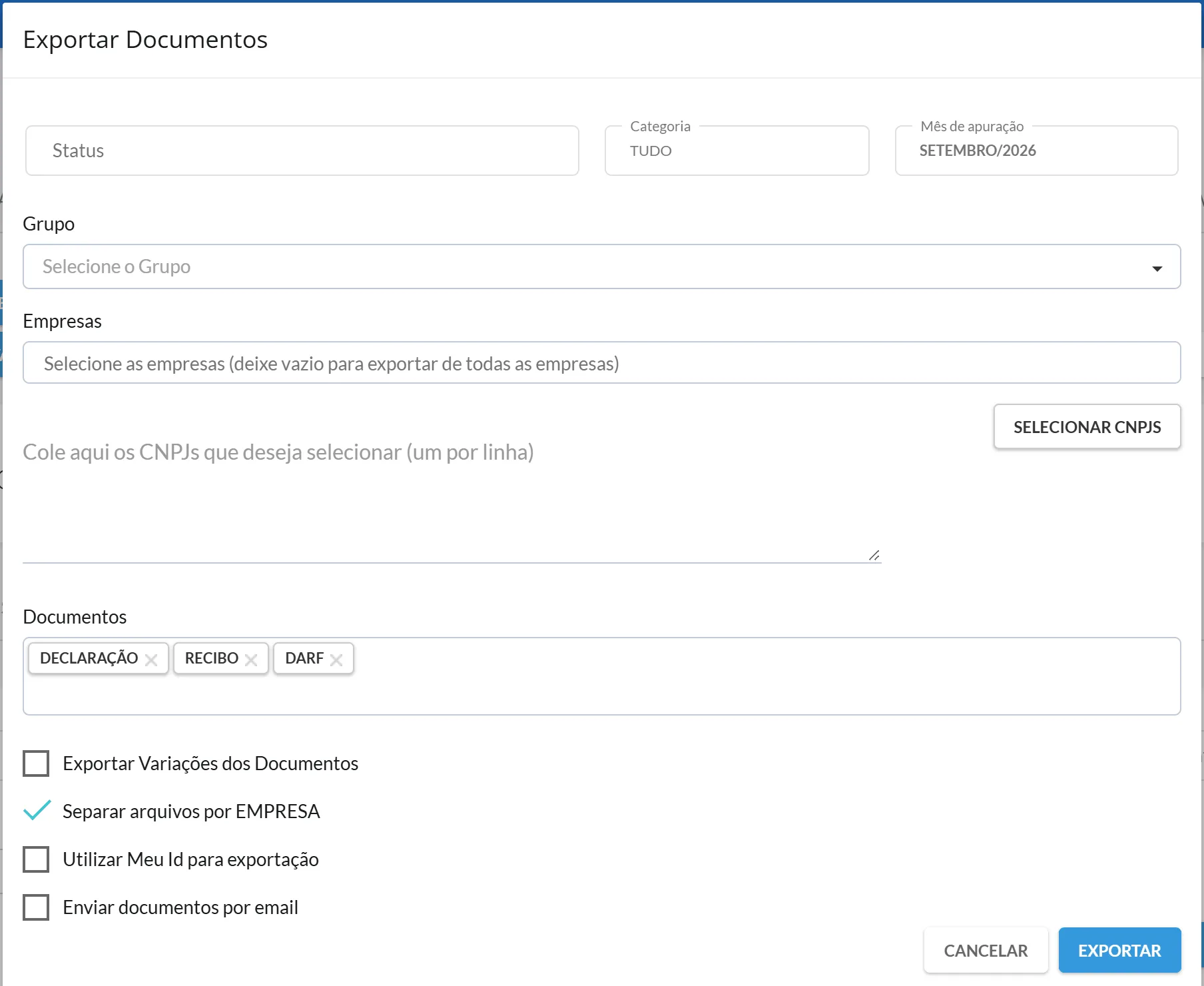Screen dimensions: 1204x986
Task: Click the Empresas selection field
Action: tap(602, 363)
